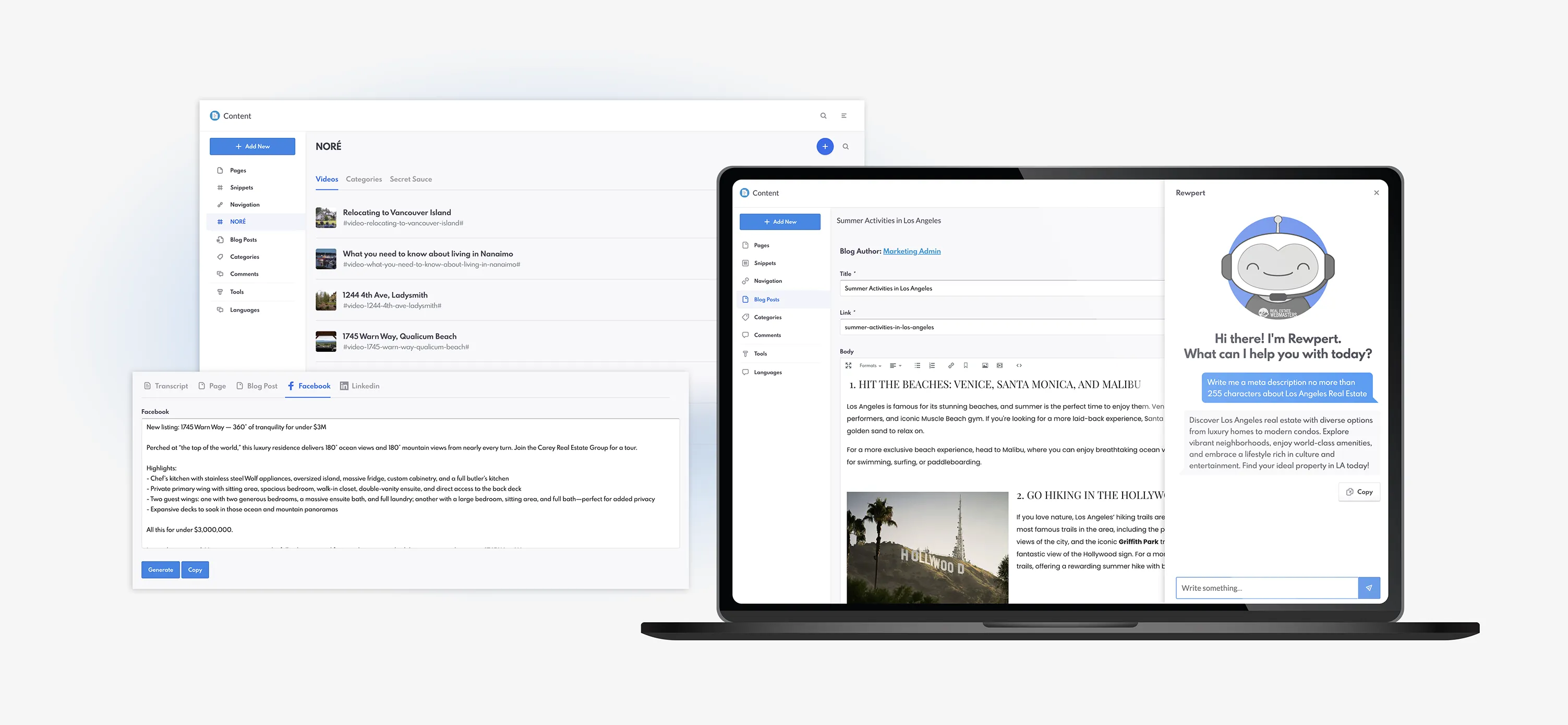Send the message to Rewpert
This screenshot has height=725, width=1568.
point(1369,588)
